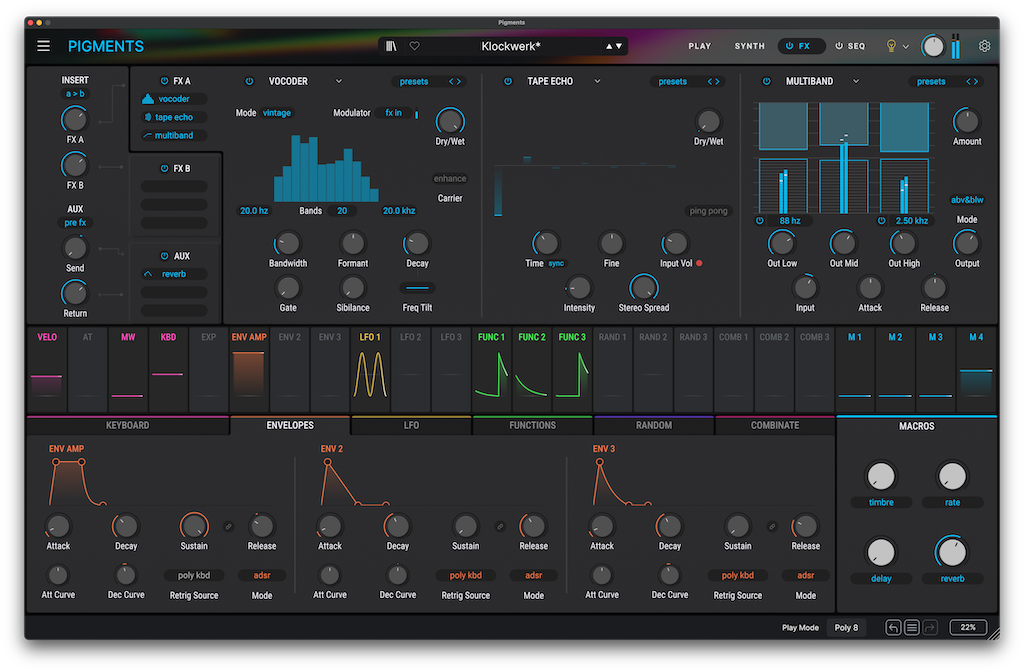Open multiband abv&blw Mode dropdown
This screenshot has height=672, width=1024.
[x=967, y=200]
